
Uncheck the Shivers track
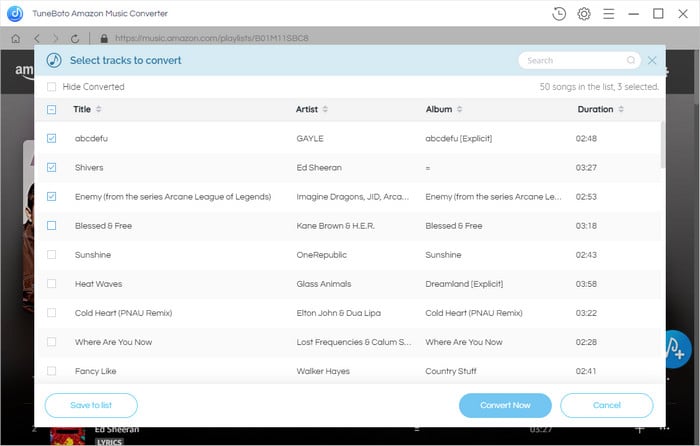[x=51, y=167]
